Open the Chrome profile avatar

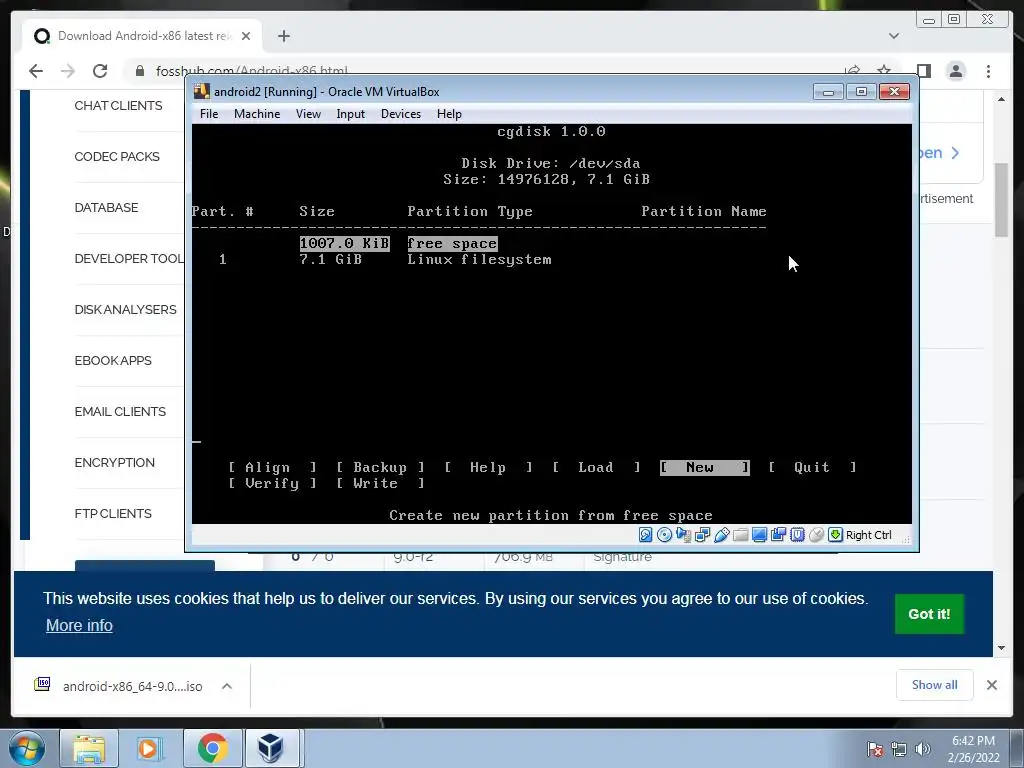click(x=956, y=71)
